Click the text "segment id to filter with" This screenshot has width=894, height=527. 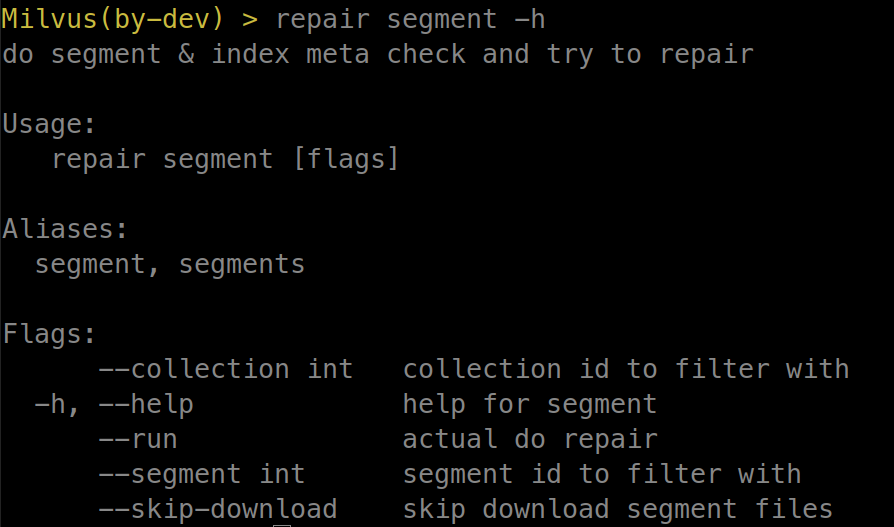601,474
